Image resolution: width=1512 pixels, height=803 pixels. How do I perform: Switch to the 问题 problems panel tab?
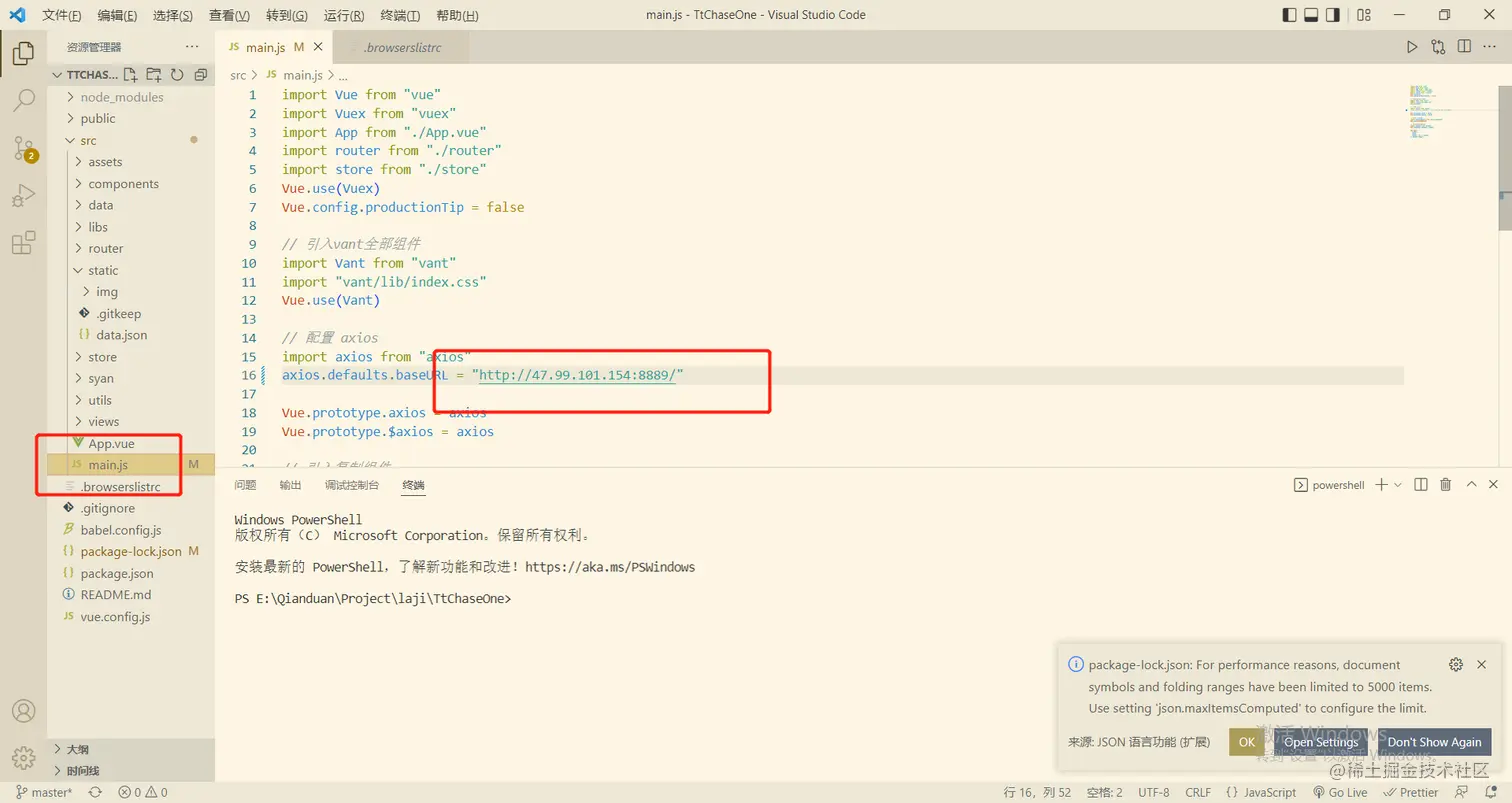pos(245,485)
